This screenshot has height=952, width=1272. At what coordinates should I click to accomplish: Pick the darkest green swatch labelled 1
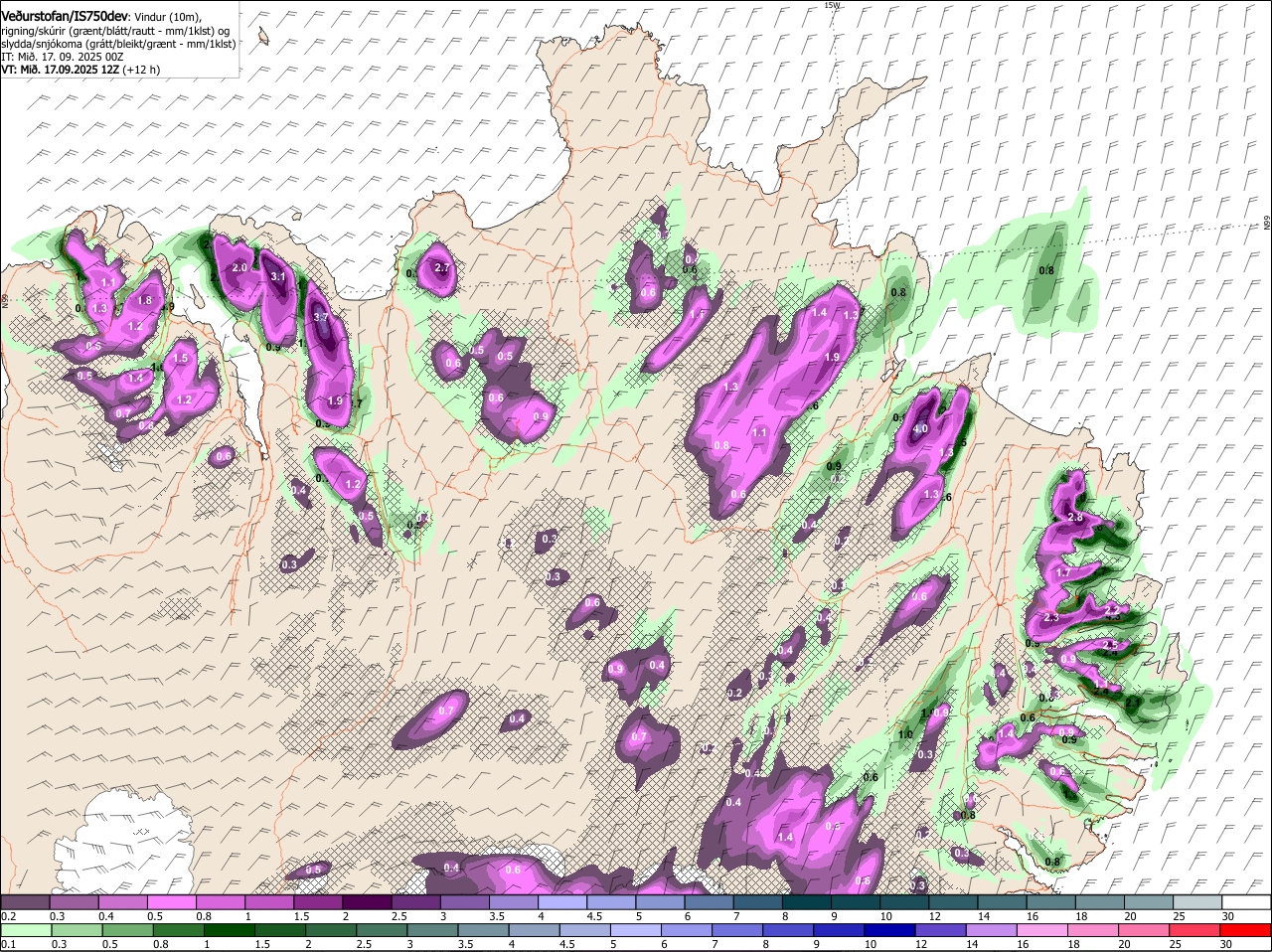pyautogui.click(x=230, y=930)
